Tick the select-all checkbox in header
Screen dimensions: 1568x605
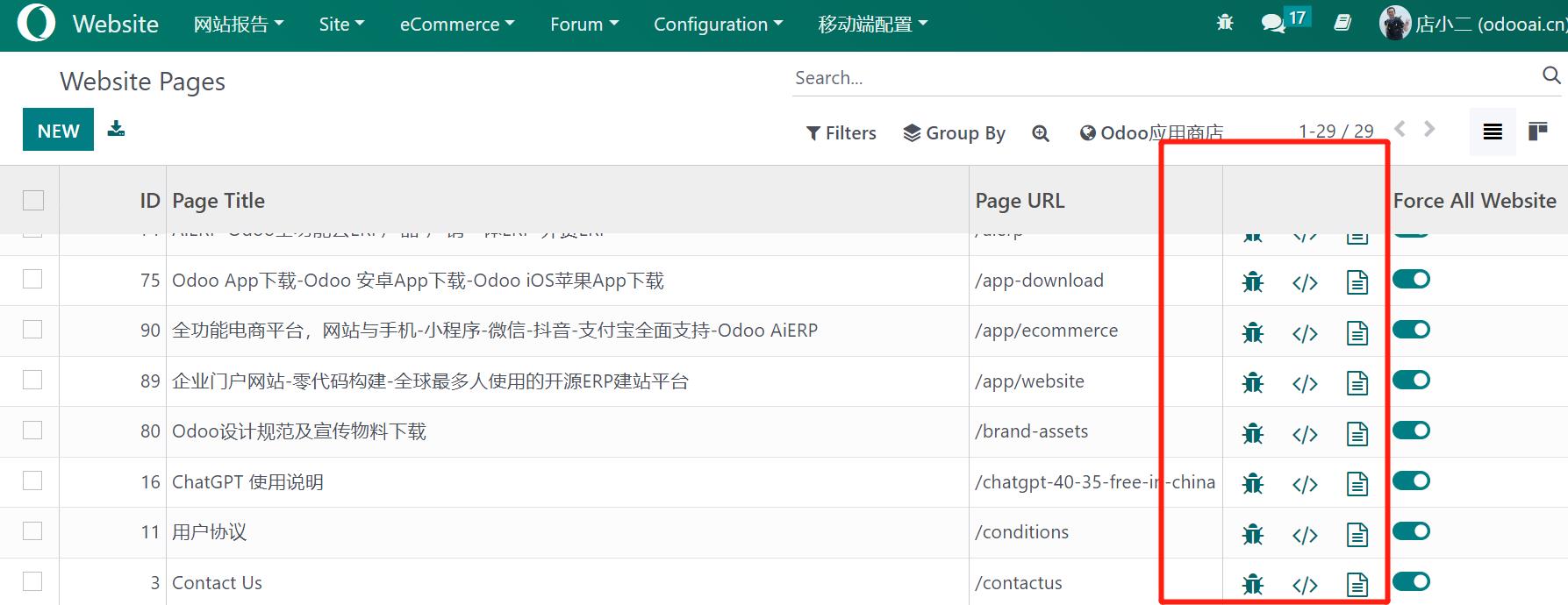pos(33,200)
